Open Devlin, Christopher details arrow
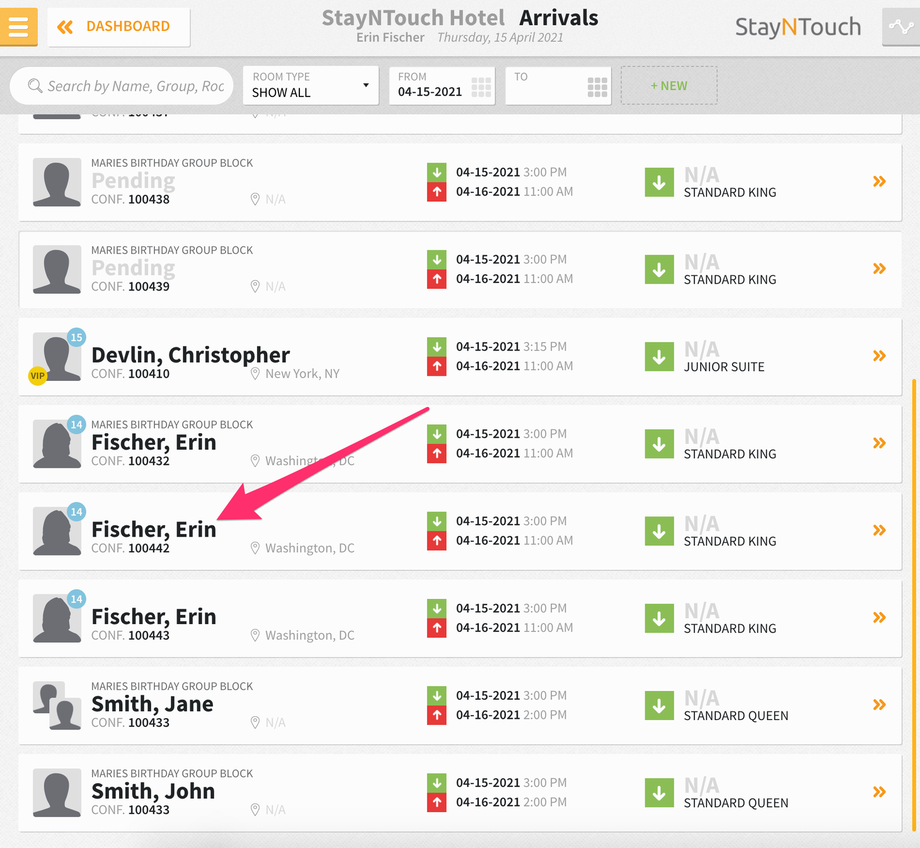Viewport: 920px width, 848px height. click(x=879, y=356)
